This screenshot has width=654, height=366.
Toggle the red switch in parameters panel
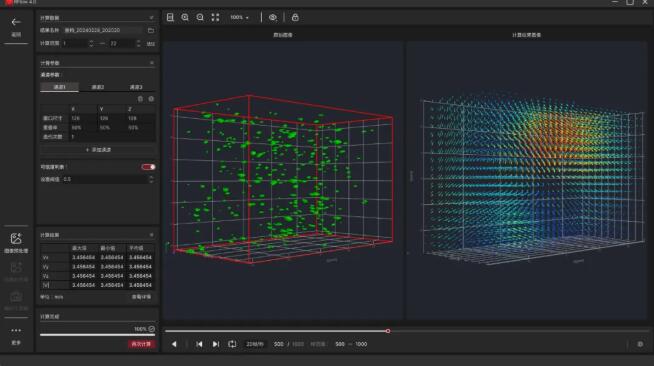[148, 167]
